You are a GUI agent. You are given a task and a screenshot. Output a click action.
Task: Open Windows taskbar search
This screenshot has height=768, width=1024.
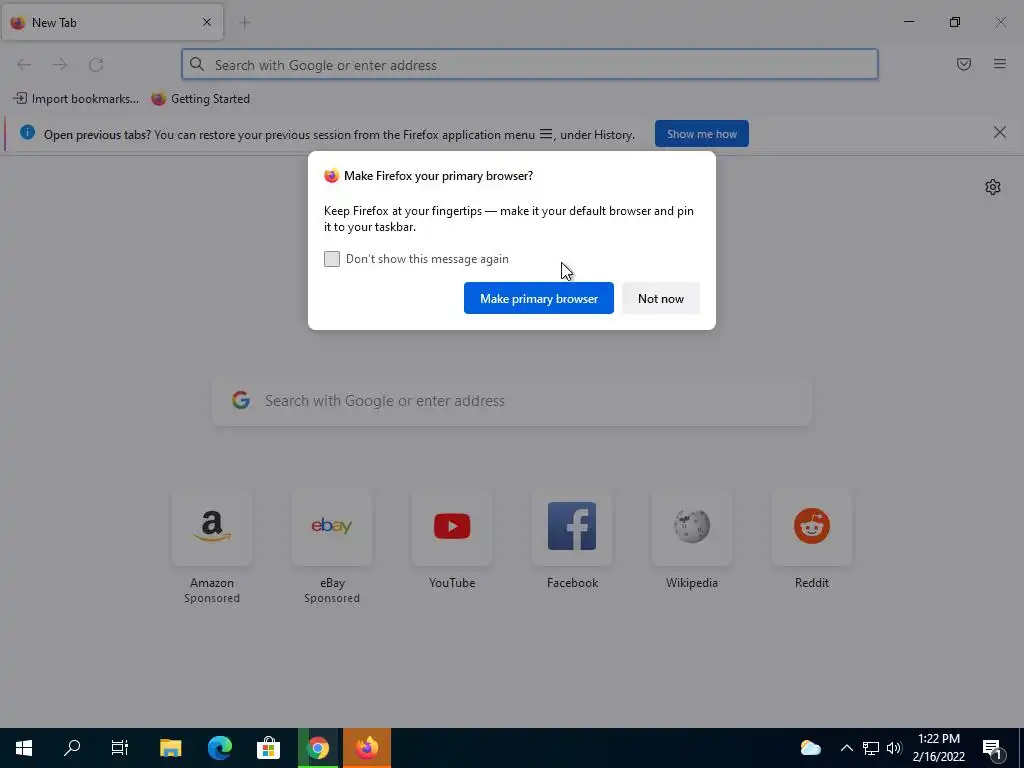tap(72, 748)
